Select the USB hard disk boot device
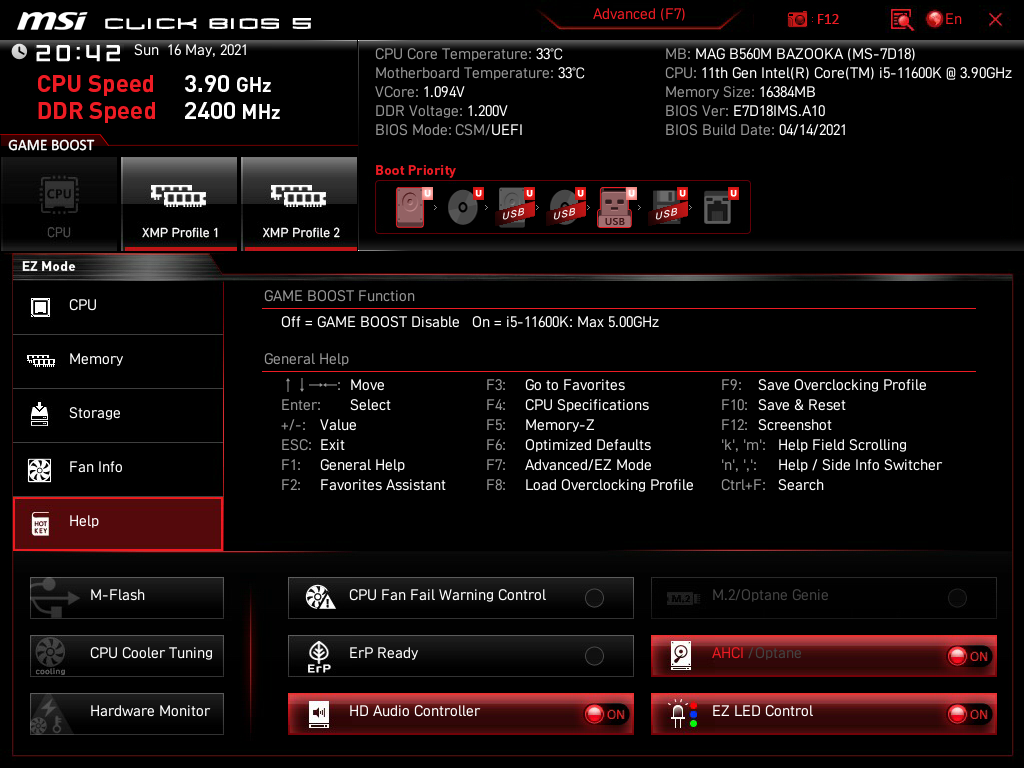 (x=515, y=207)
